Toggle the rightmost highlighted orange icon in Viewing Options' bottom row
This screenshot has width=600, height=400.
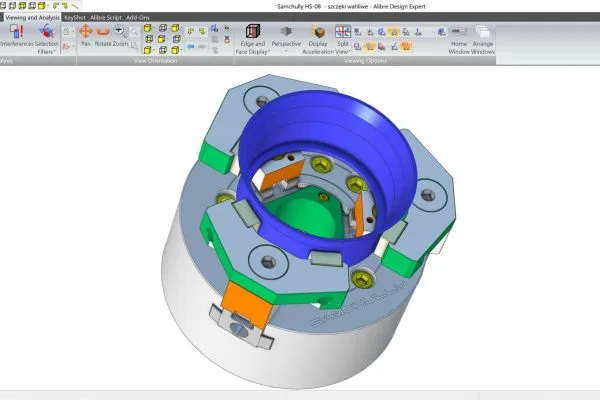click(406, 47)
